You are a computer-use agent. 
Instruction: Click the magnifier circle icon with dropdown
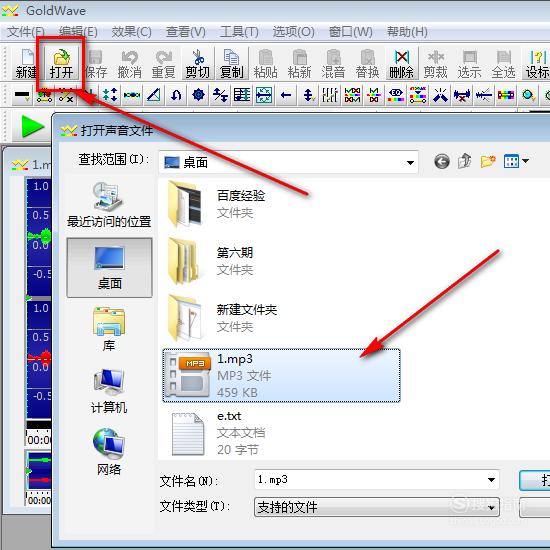(x=528, y=95)
